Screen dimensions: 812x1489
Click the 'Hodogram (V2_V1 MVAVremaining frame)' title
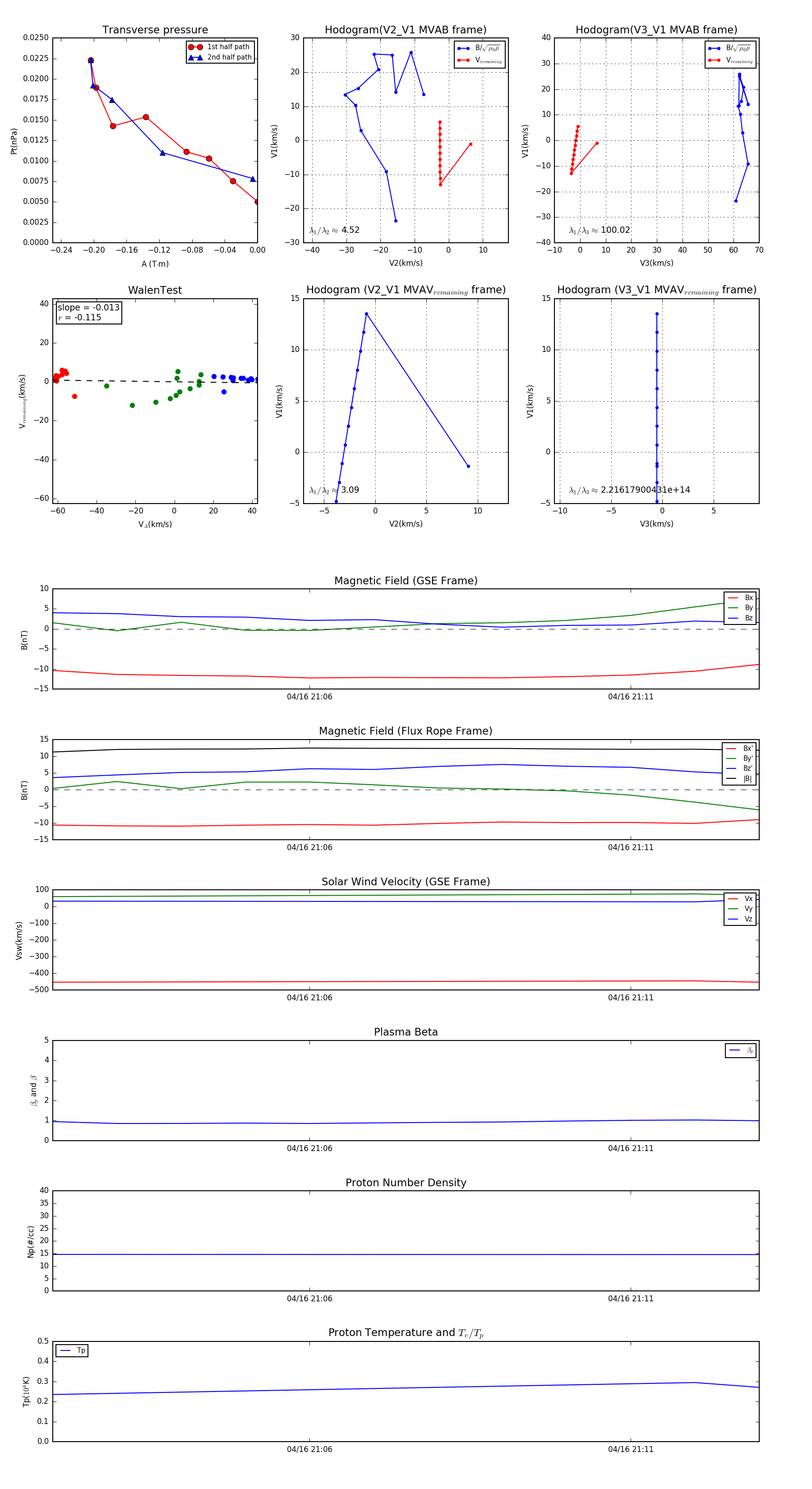click(x=406, y=290)
